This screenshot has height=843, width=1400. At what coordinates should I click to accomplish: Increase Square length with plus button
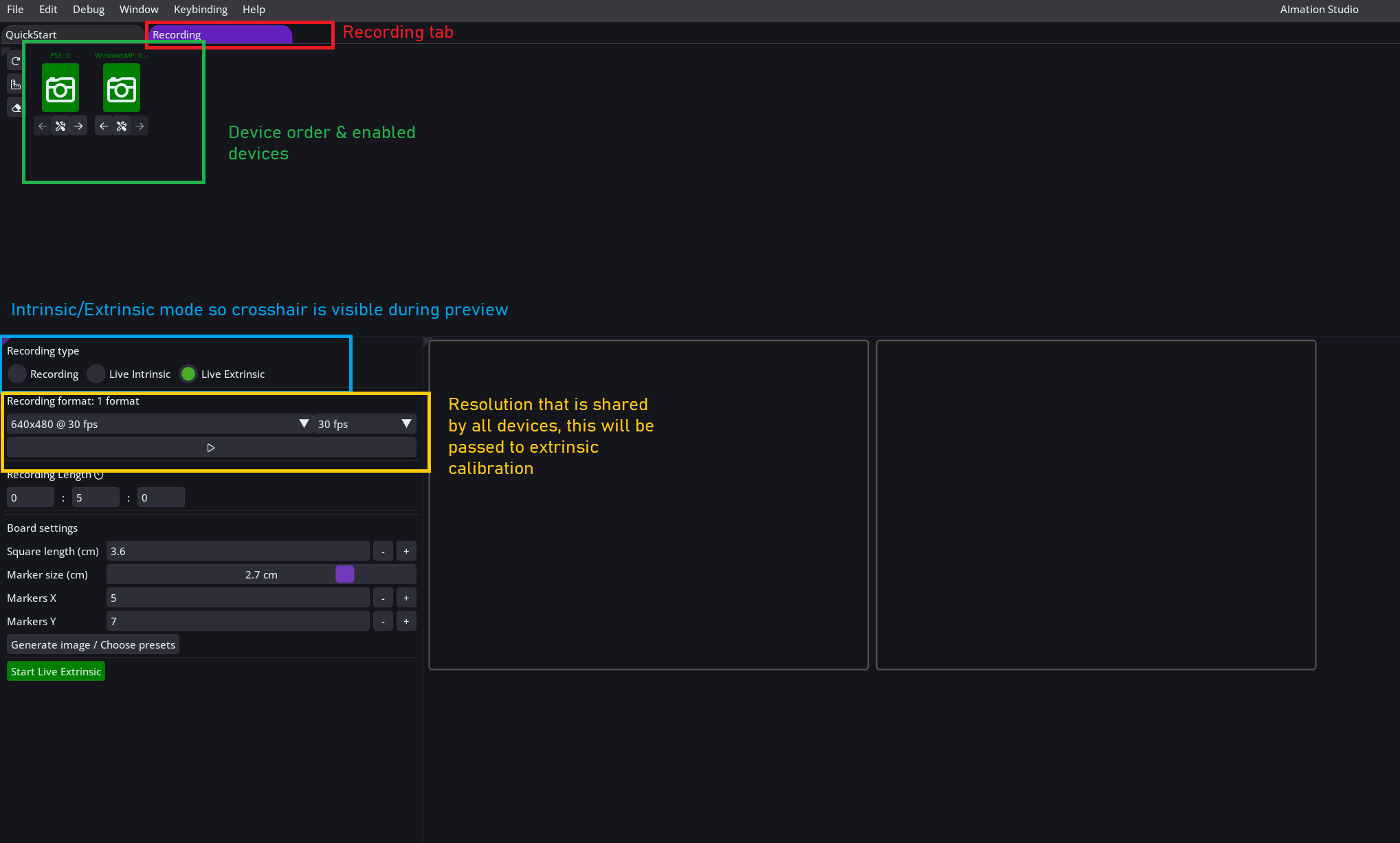point(406,551)
